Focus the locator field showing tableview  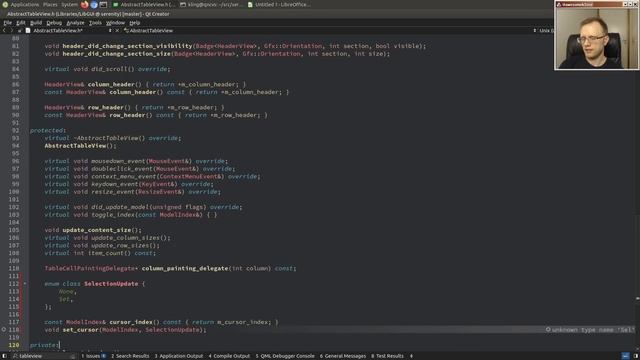tap(44, 356)
